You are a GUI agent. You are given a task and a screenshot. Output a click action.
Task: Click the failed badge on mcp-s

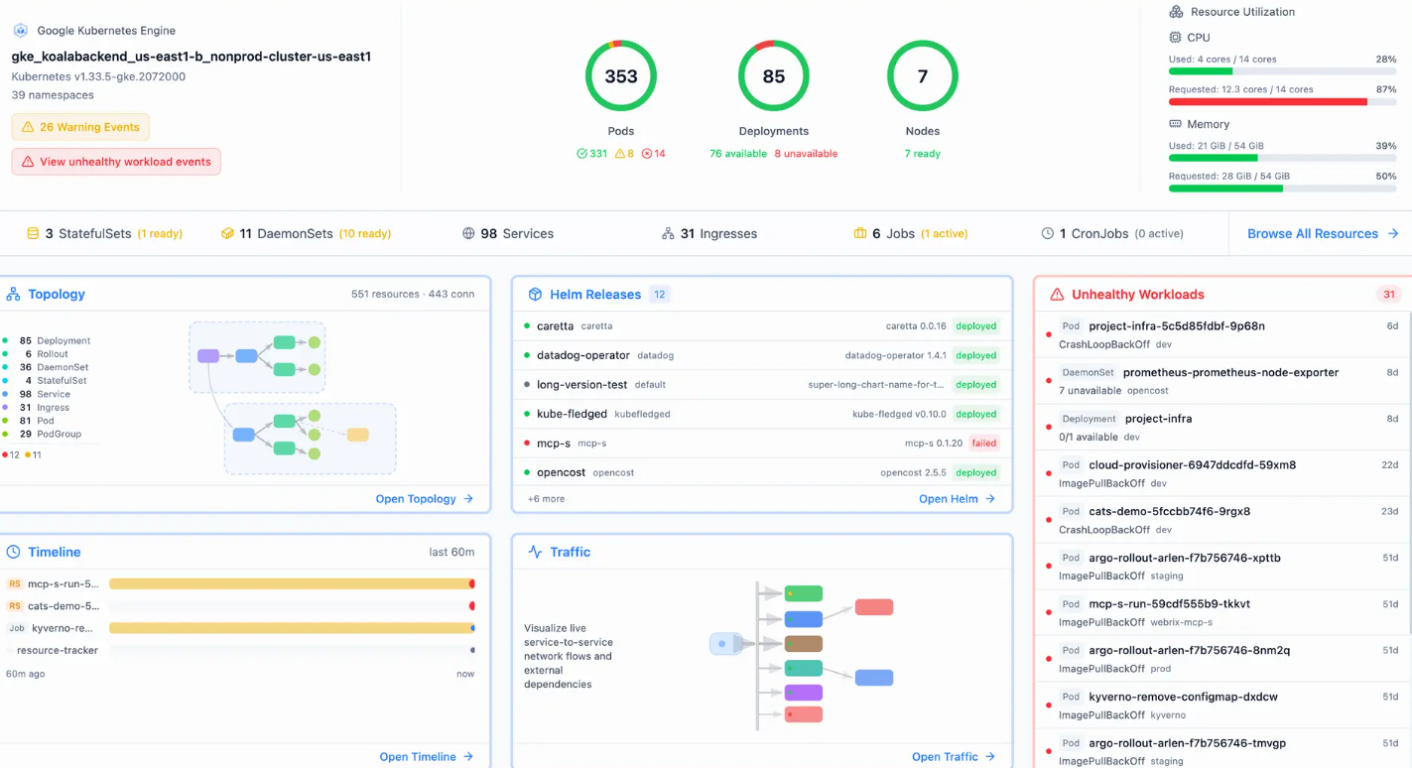(984, 443)
